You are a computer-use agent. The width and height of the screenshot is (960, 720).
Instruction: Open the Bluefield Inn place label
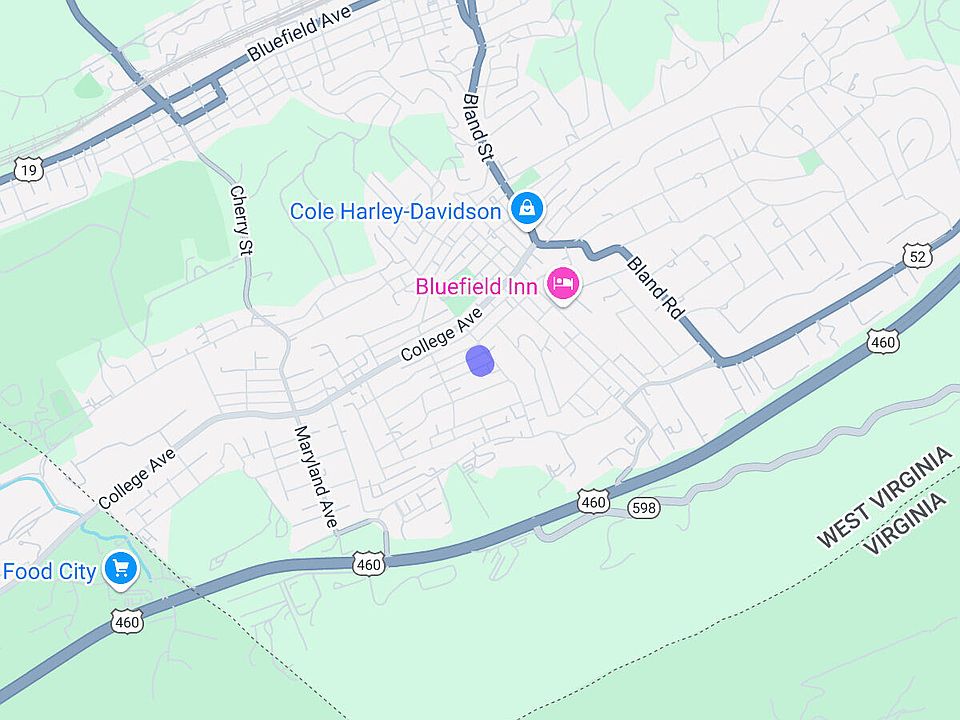(476, 287)
